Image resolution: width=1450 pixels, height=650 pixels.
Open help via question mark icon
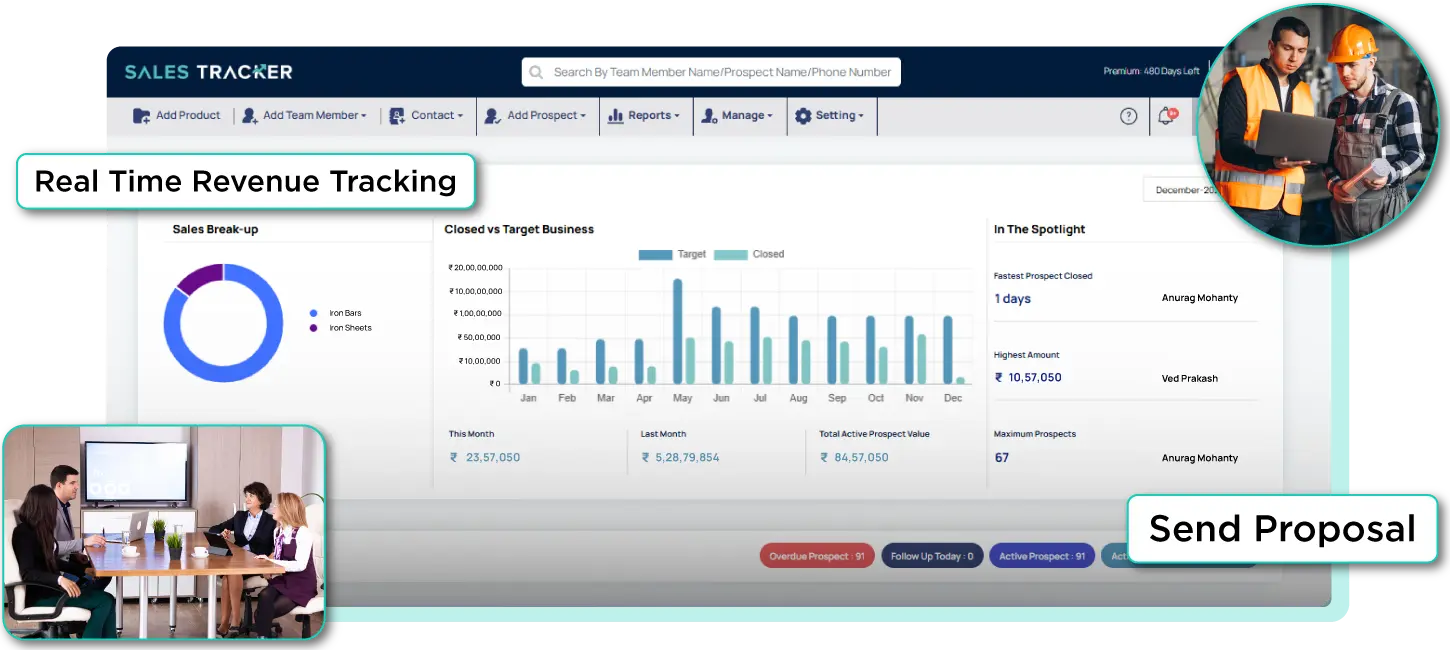click(1128, 116)
